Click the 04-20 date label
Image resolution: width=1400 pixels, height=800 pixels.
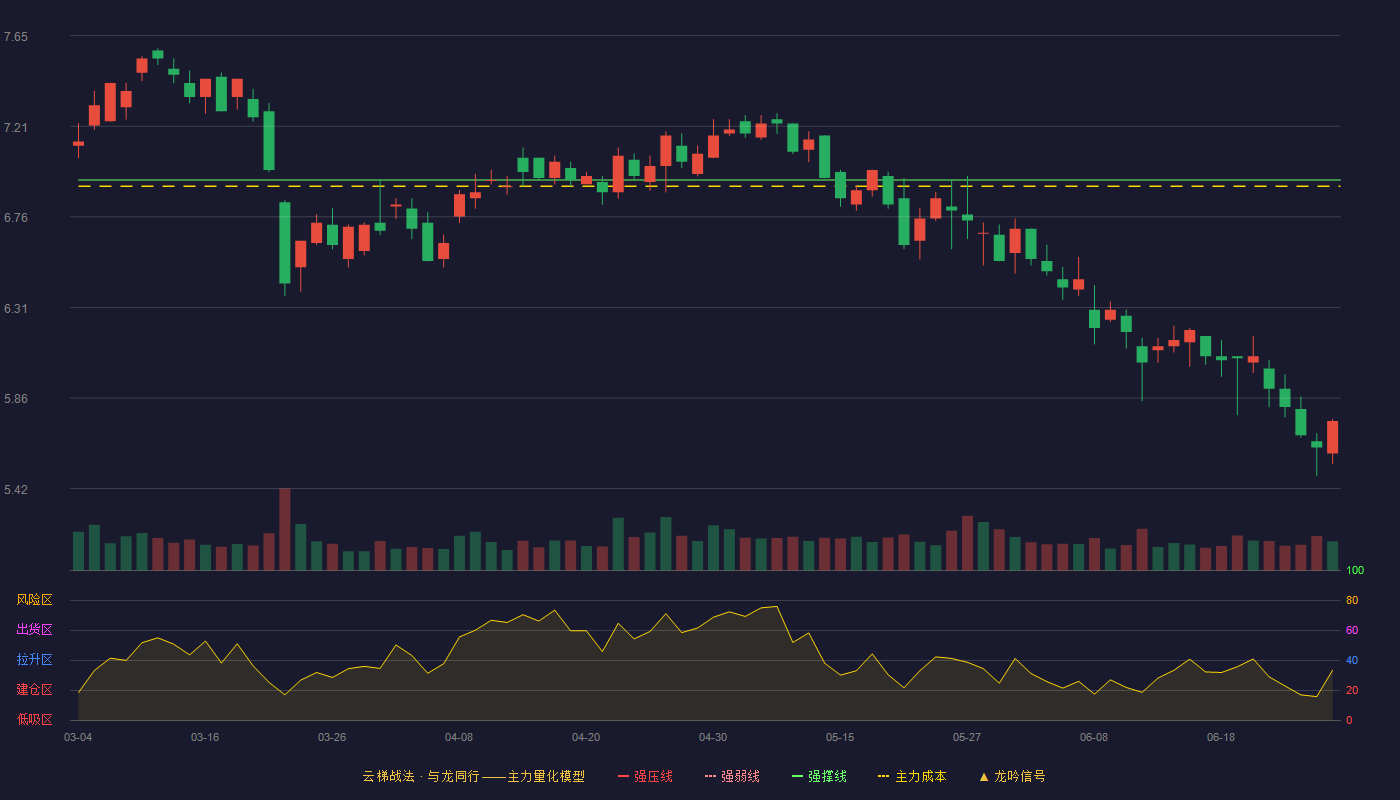pyautogui.click(x=586, y=737)
